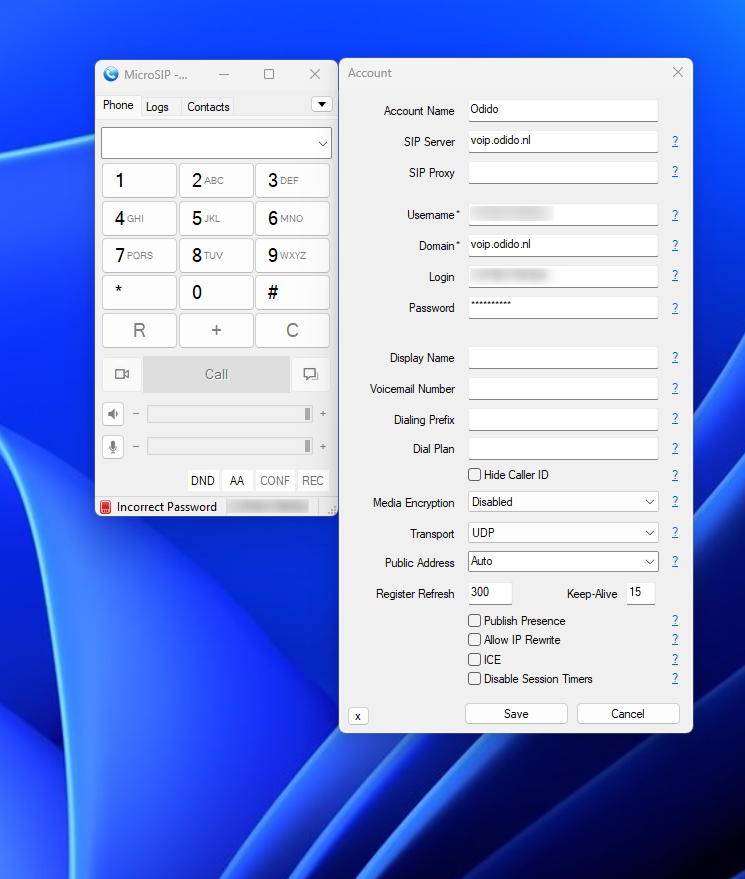This screenshot has height=879, width=745.
Task: Decrease microphone level with minus sign
Action: point(136,446)
